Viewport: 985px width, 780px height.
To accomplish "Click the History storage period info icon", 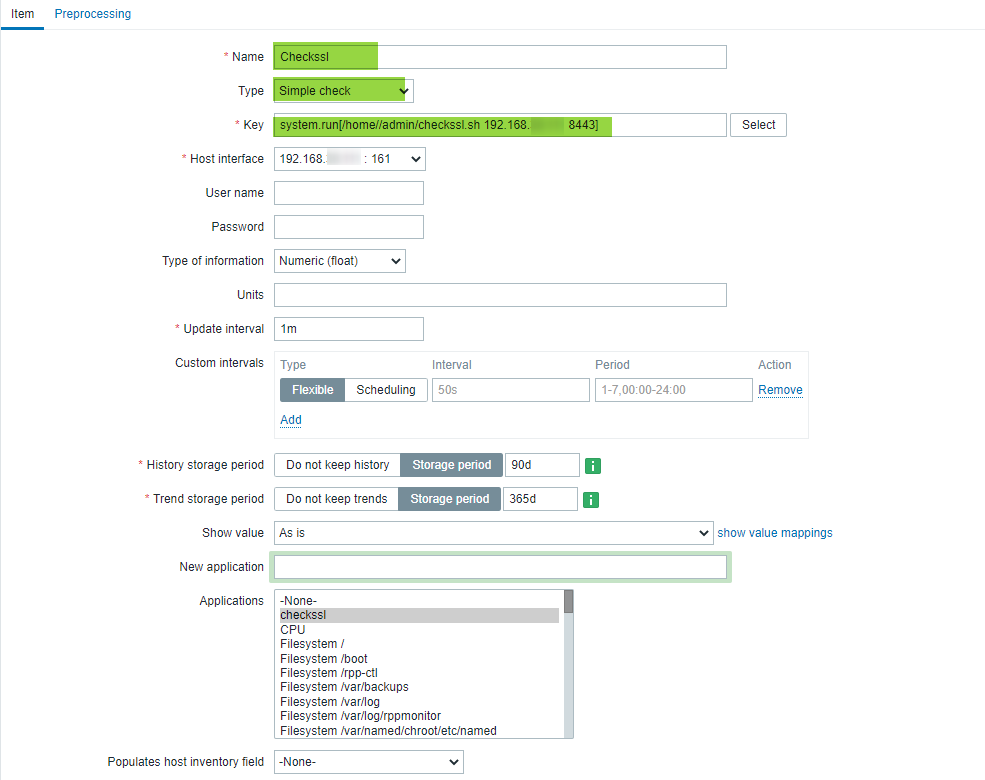I will tap(592, 466).
